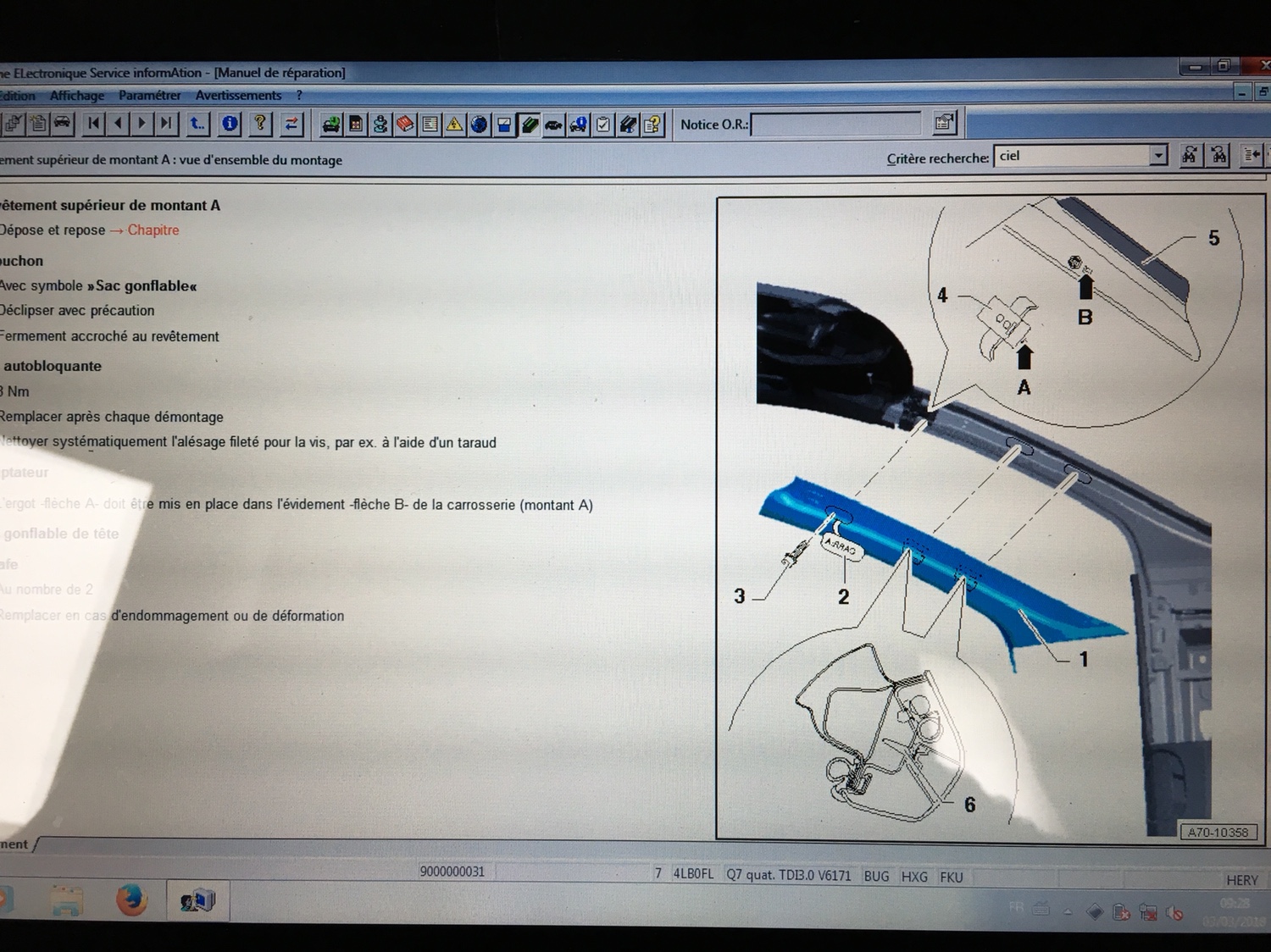Open the Critère recherche dropdown arrow
Screen dimensions: 1271x952
[1157, 155]
